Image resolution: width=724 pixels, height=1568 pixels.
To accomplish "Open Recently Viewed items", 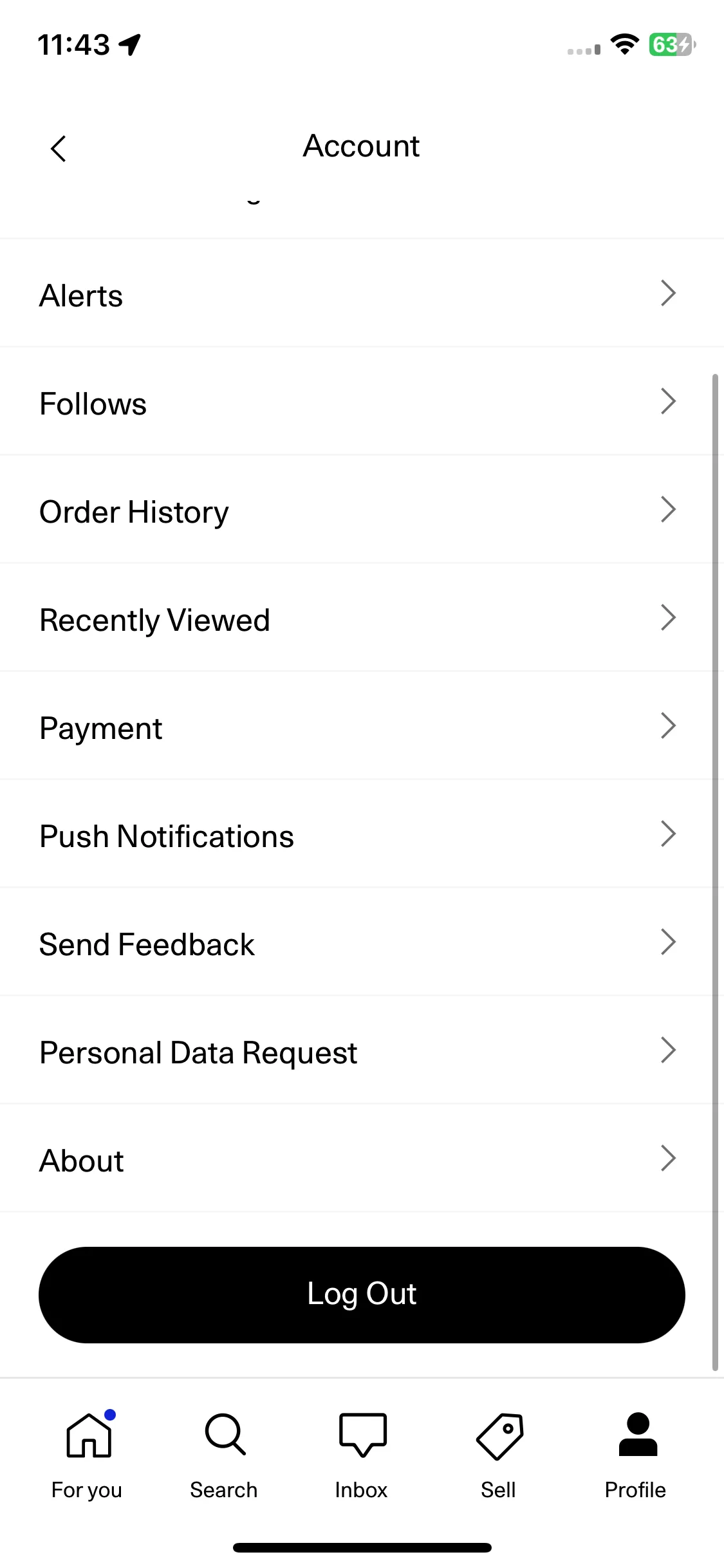I will coord(362,618).
